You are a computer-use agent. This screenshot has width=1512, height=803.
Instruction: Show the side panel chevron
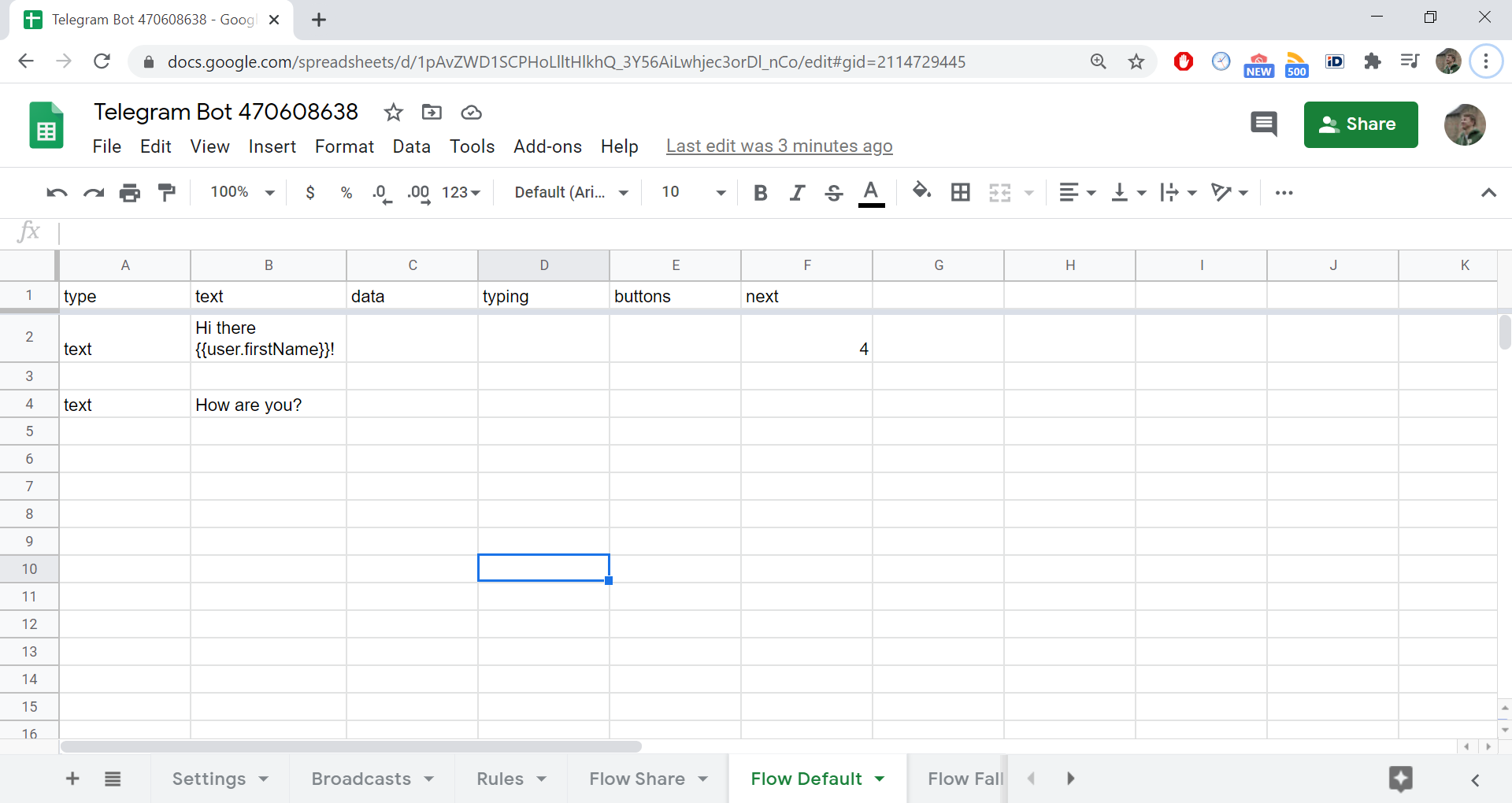(x=1475, y=780)
